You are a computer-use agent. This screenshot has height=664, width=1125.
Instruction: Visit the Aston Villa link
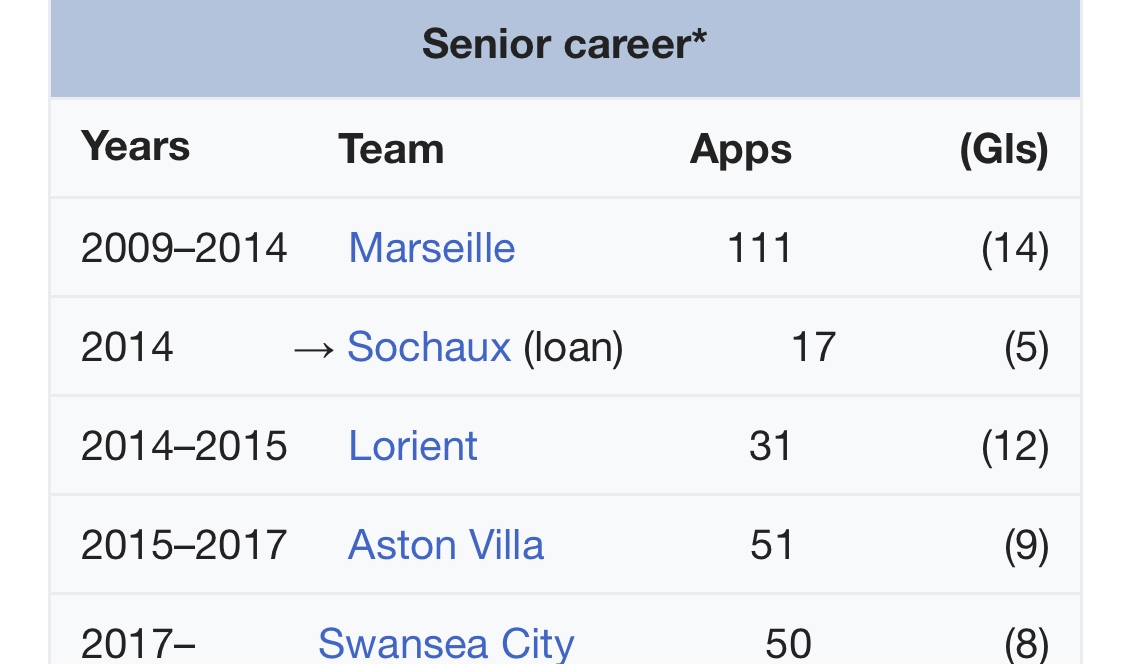[x=445, y=545]
